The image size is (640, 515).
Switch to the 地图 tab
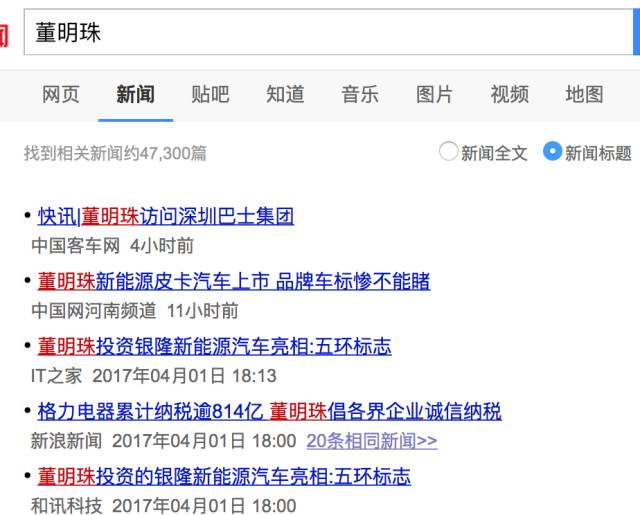584,94
